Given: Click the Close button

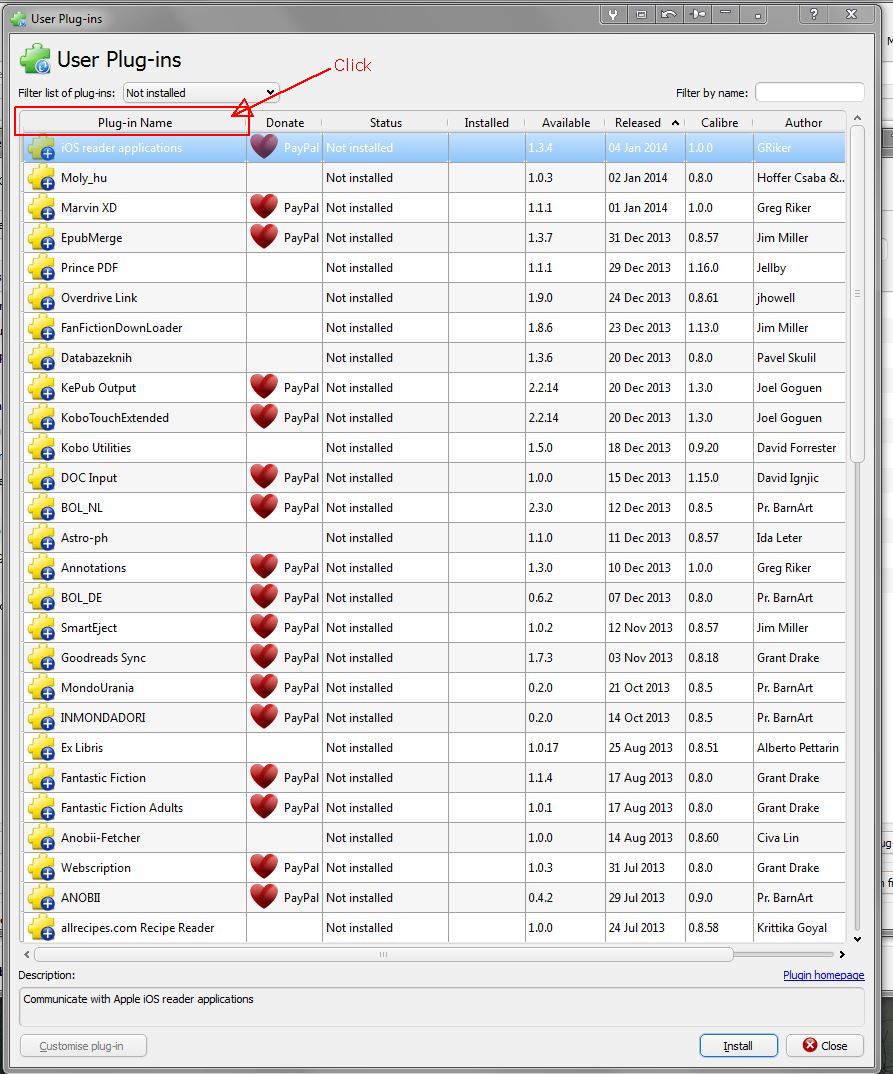Looking at the screenshot, I should pyautogui.click(x=825, y=1046).
